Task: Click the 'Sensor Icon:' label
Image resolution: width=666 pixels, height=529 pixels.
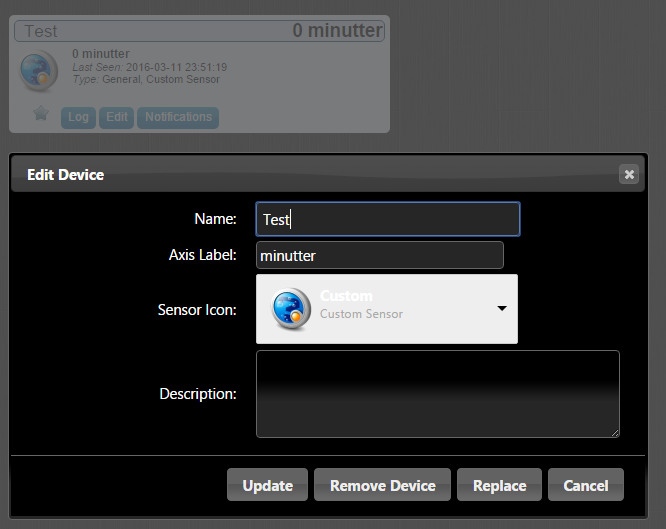Action: [197, 310]
